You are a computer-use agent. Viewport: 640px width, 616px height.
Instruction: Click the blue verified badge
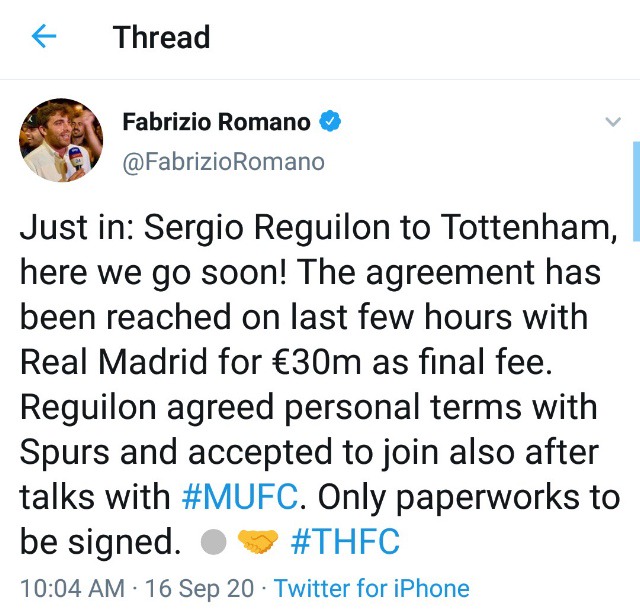point(330,123)
